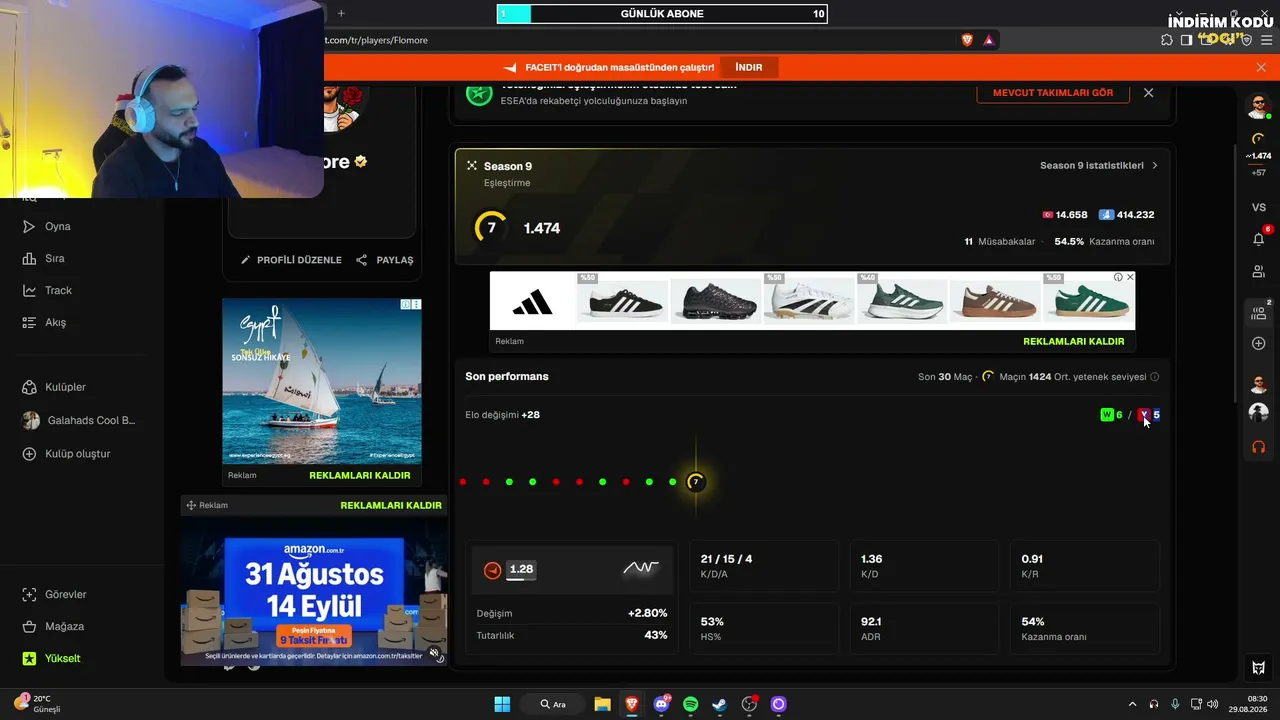Image resolution: width=1280 pixels, height=720 pixels.
Task: Open notifications bell with red badge
Action: click(1259, 238)
